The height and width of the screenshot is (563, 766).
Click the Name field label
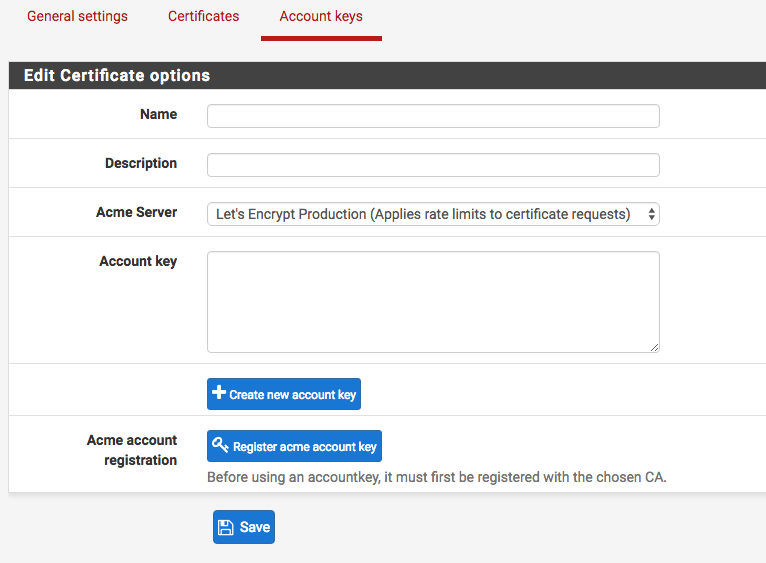158,114
